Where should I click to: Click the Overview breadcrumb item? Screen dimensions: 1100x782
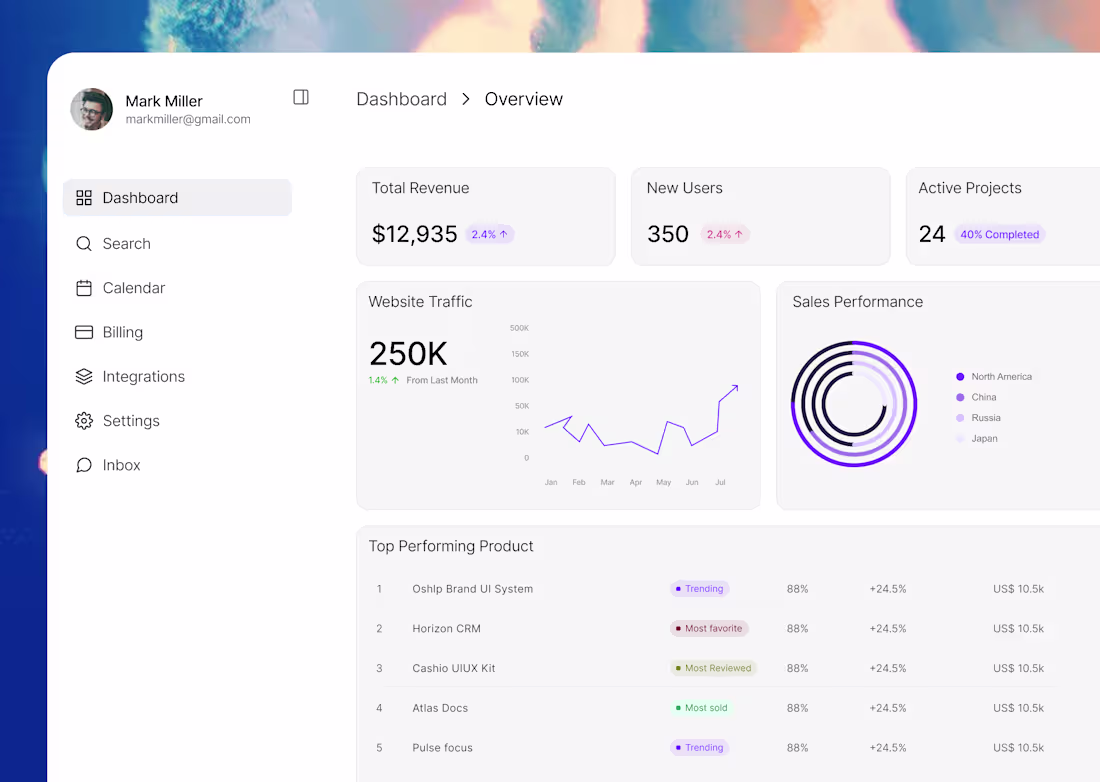coord(523,99)
